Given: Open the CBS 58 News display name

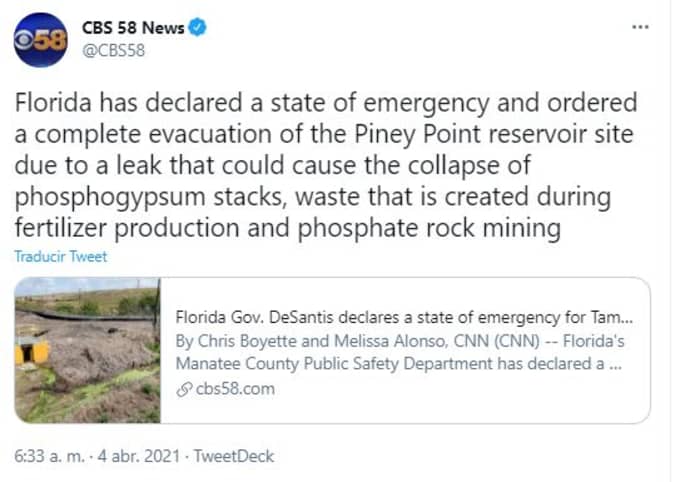Looking at the screenshot, I should 132,28.
